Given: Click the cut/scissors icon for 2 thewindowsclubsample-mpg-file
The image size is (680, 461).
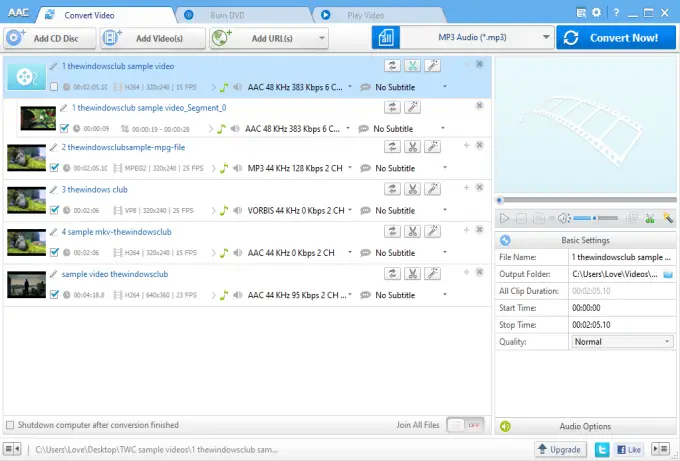Looking at the screenshot, I should coord(412,147).
